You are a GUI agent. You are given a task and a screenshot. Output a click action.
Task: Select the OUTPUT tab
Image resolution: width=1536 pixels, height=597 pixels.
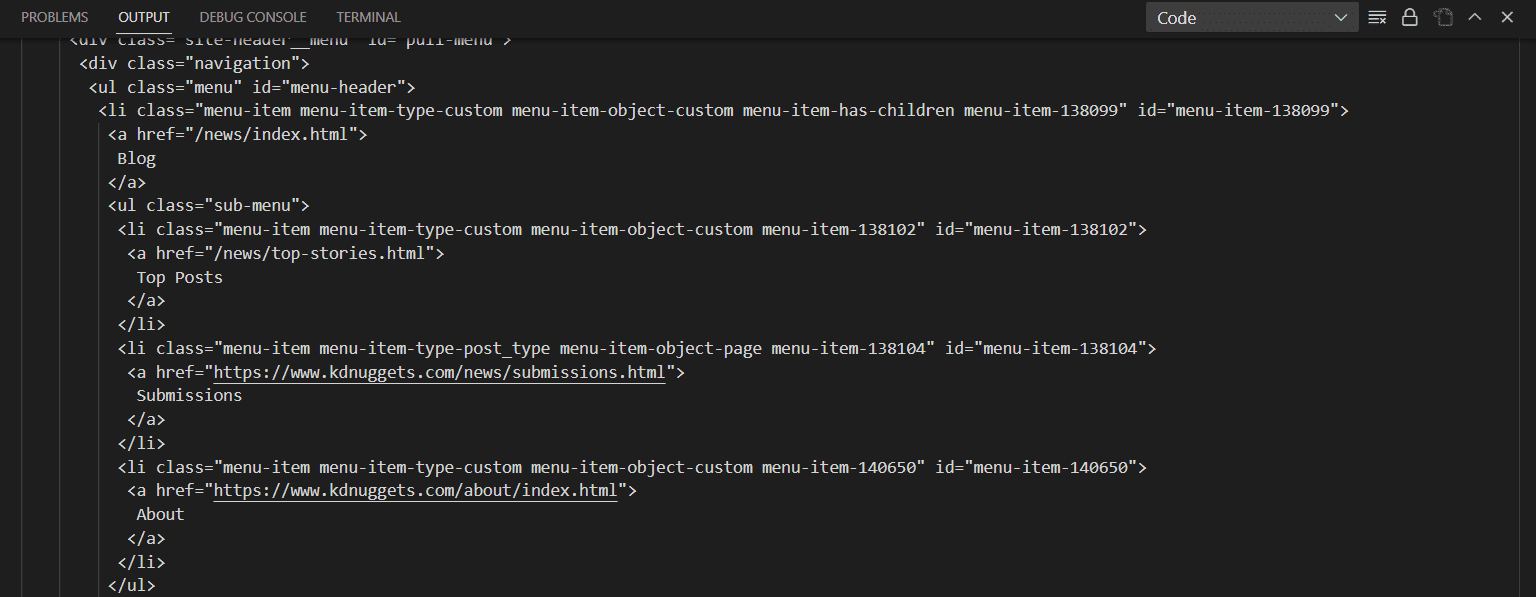tap(144, 17)
